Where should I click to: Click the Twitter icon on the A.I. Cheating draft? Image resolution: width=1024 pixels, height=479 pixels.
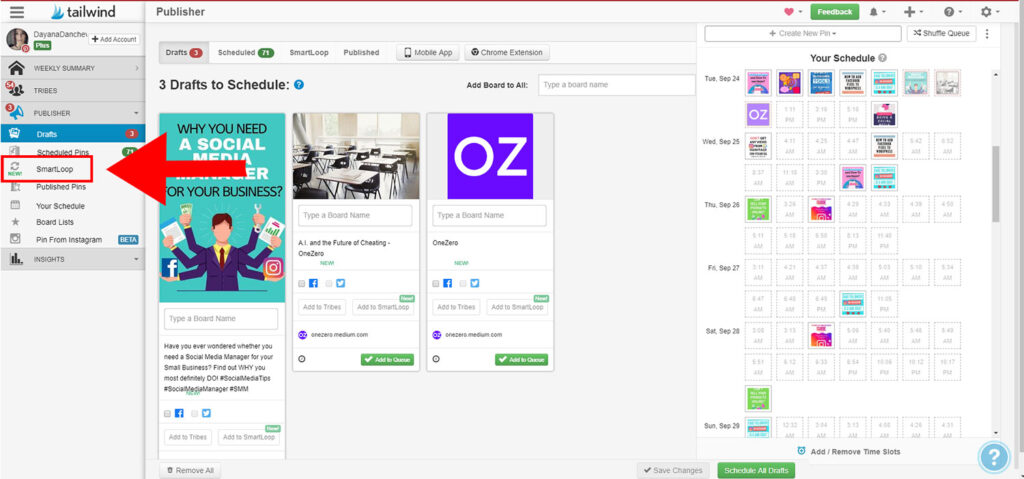(x=340, y=283)
